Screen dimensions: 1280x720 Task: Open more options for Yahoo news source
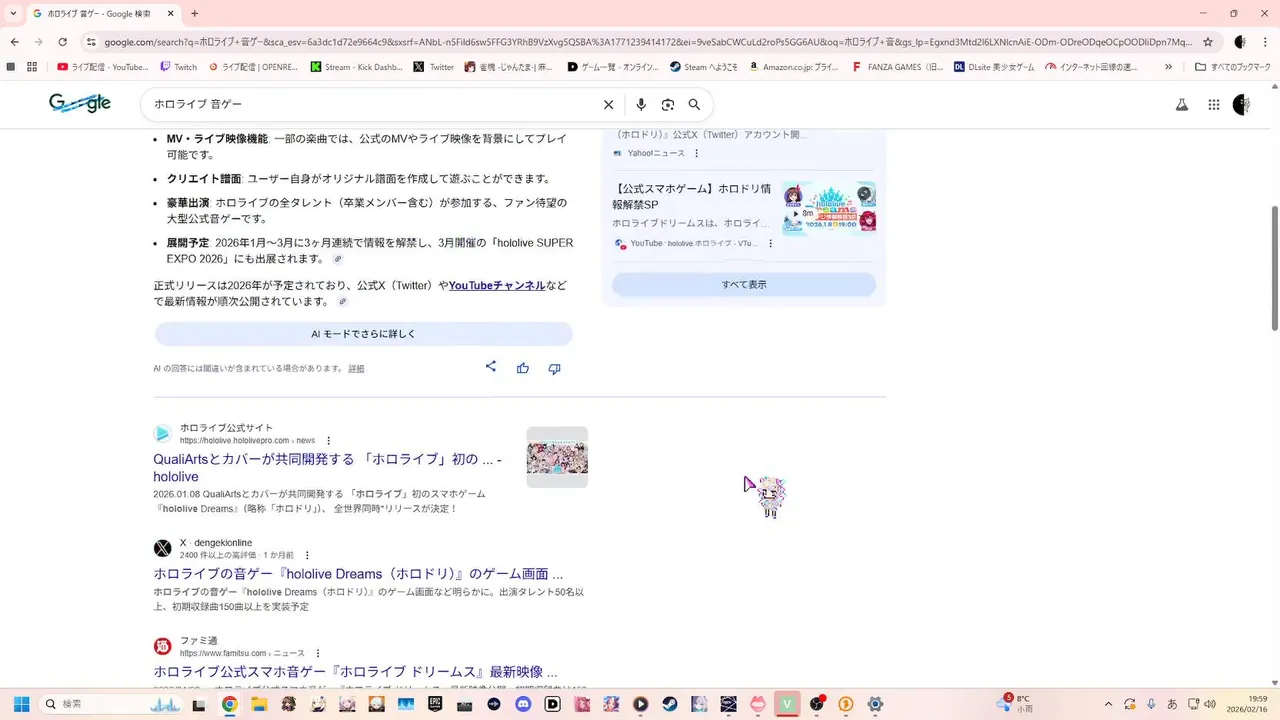click(x=697, y=153)
